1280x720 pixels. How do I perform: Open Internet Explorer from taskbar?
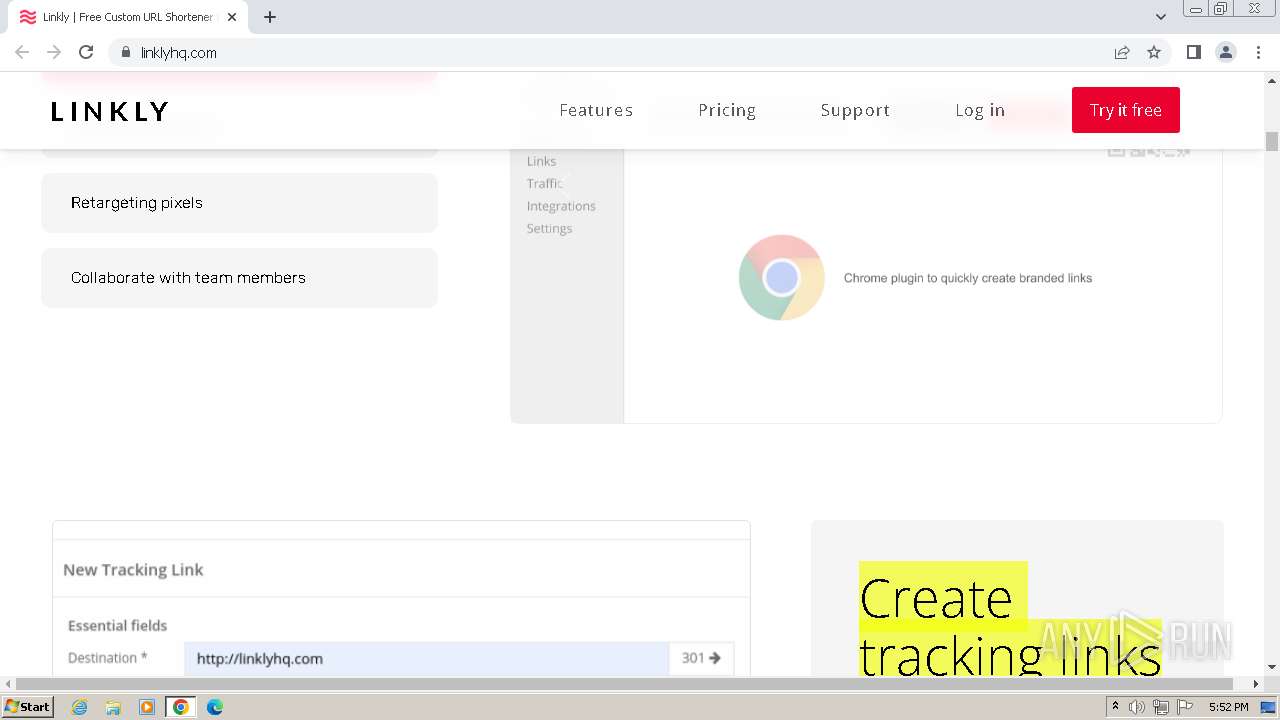[x=79, y=707]
